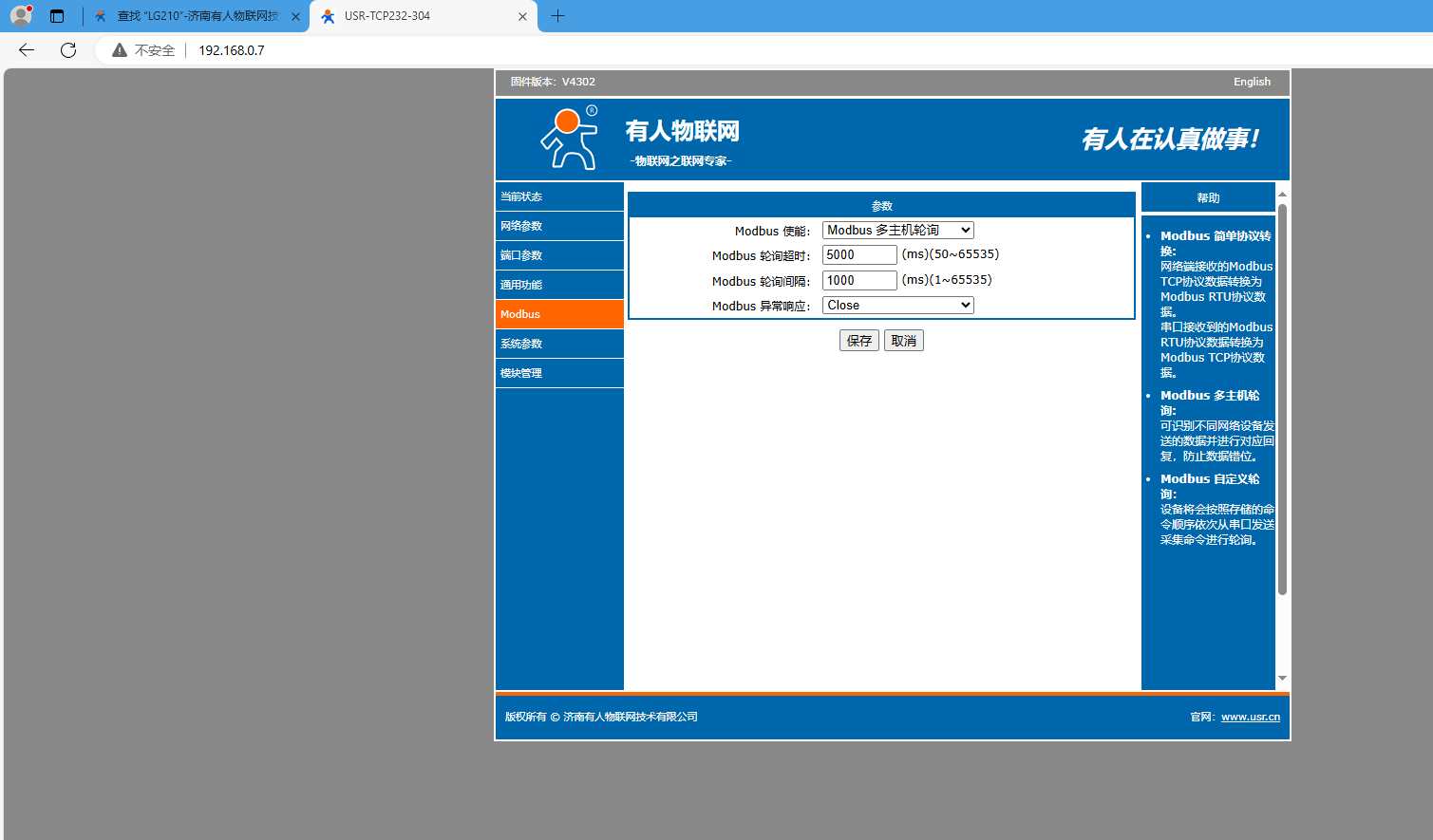Close the USR-TCP232-304 tab
The height and width of the screenshot is (840, 1433).
522,16
